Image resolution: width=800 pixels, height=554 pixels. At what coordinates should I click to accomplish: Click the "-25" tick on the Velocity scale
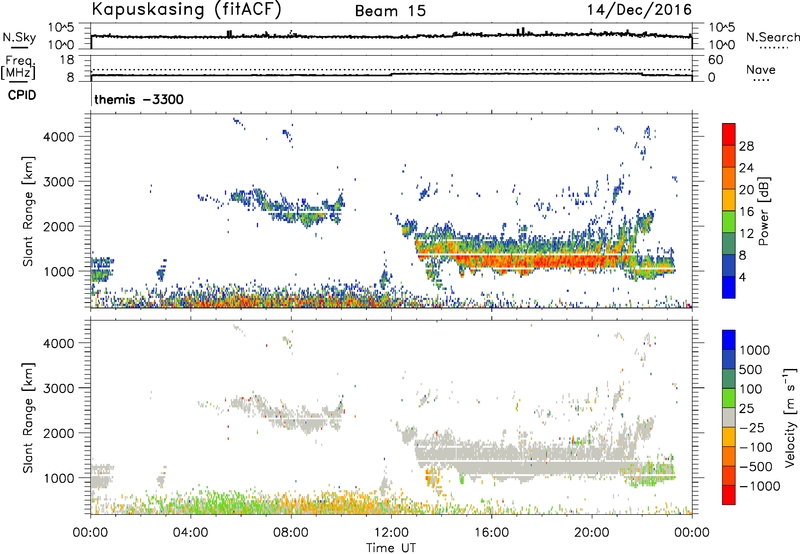[x=752, y=428]
